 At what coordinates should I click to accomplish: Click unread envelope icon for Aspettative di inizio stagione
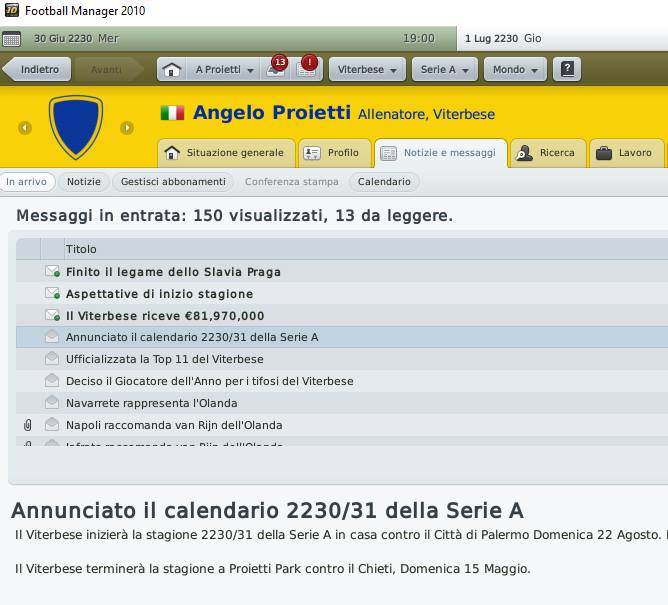[x=52, y=294]
